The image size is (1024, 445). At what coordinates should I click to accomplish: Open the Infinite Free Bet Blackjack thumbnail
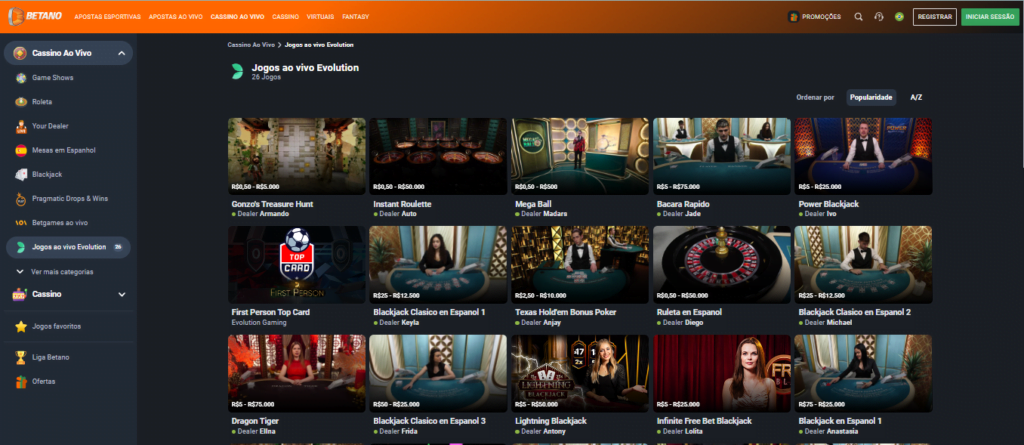coord(722,373)
